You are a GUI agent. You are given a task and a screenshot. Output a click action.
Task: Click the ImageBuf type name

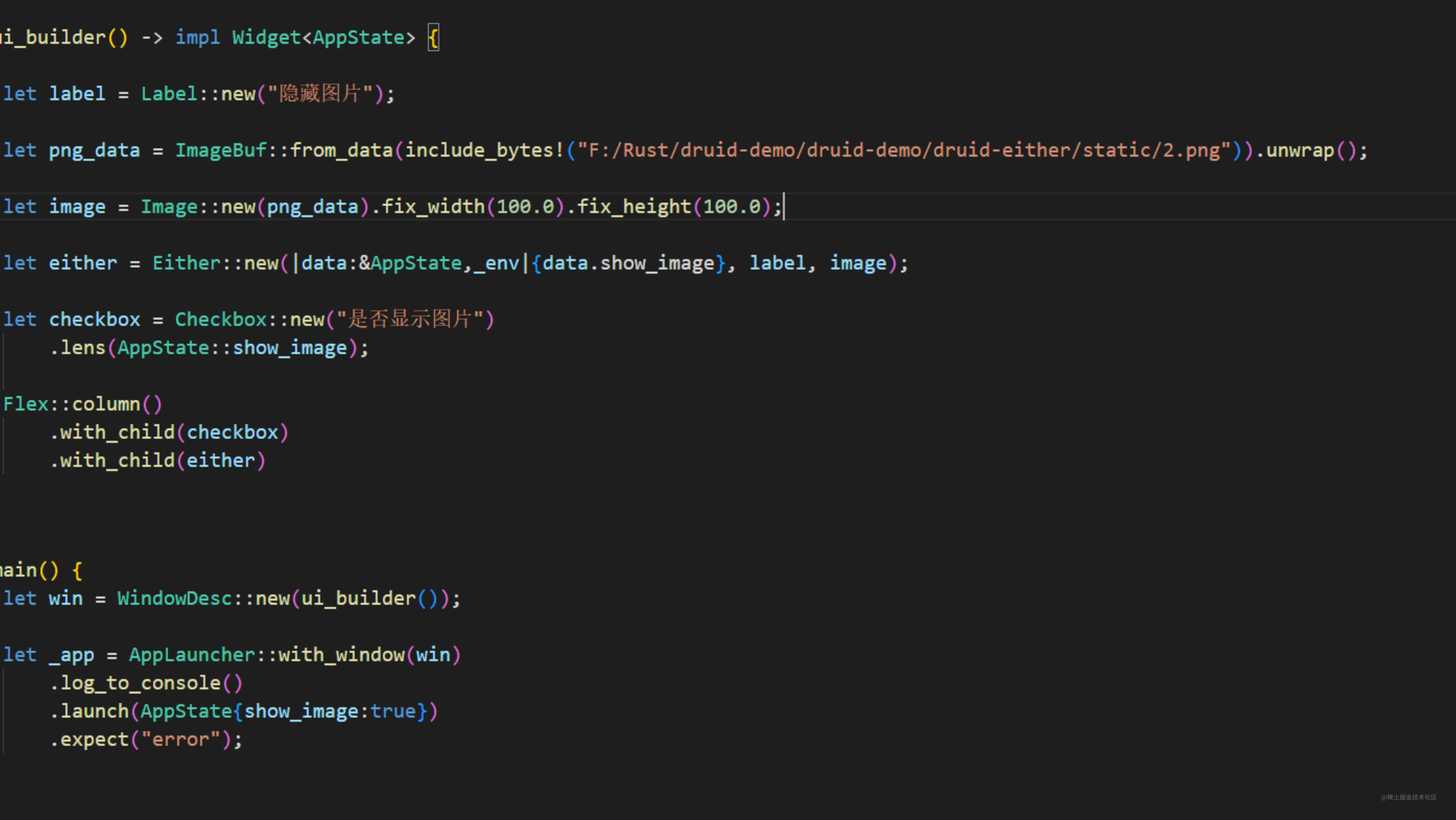(x=220, y=150)
